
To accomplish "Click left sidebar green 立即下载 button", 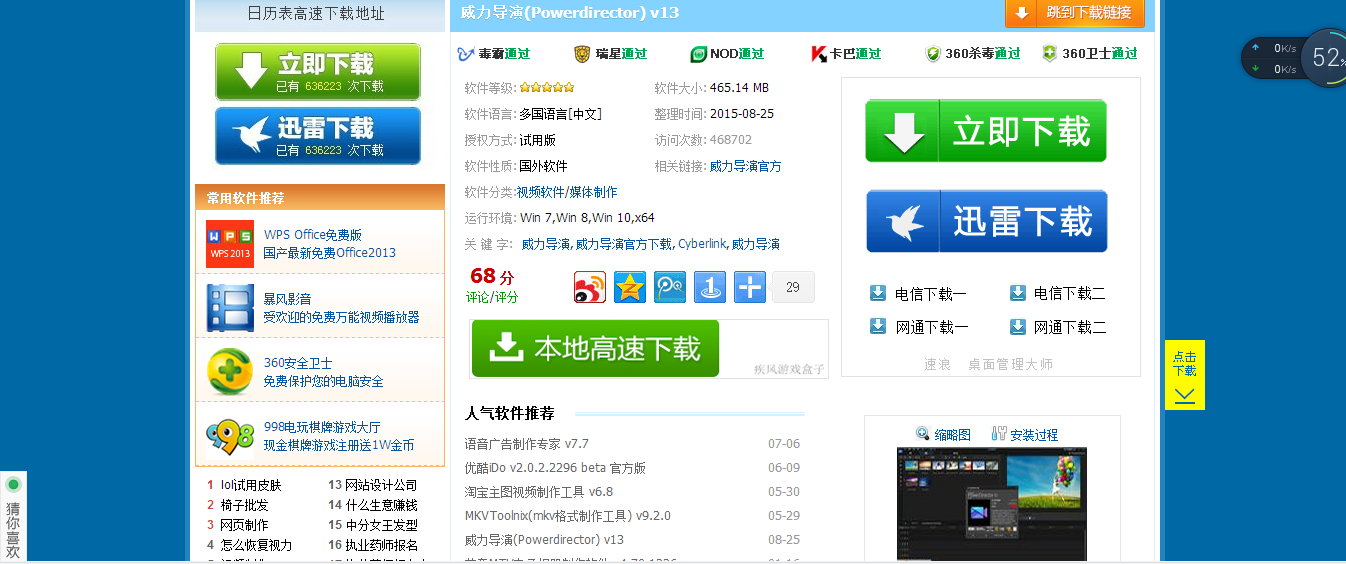I will [x=318, y=72].
